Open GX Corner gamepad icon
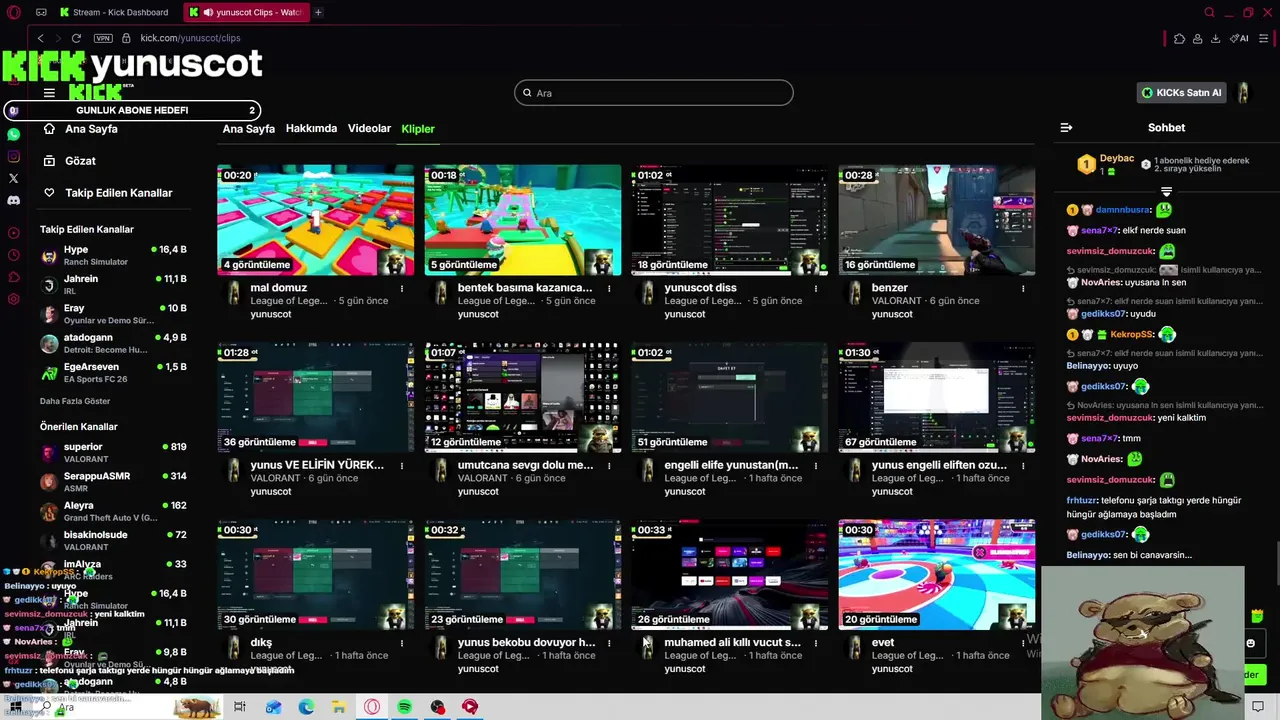The height and width of the screenshot is (720, 1280). click(41, 12)
